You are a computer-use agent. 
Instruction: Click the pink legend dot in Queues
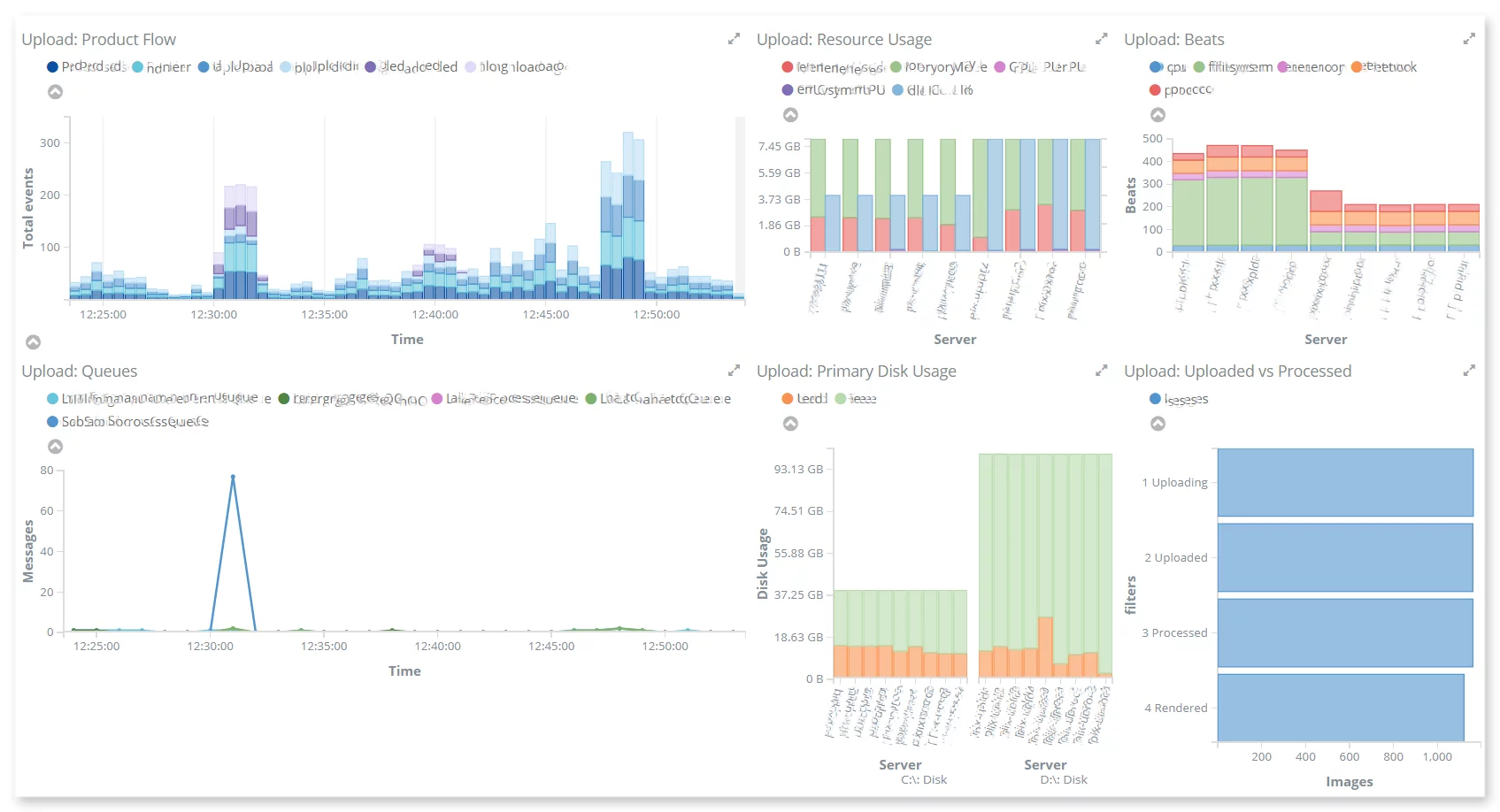[x=436, y=399]
